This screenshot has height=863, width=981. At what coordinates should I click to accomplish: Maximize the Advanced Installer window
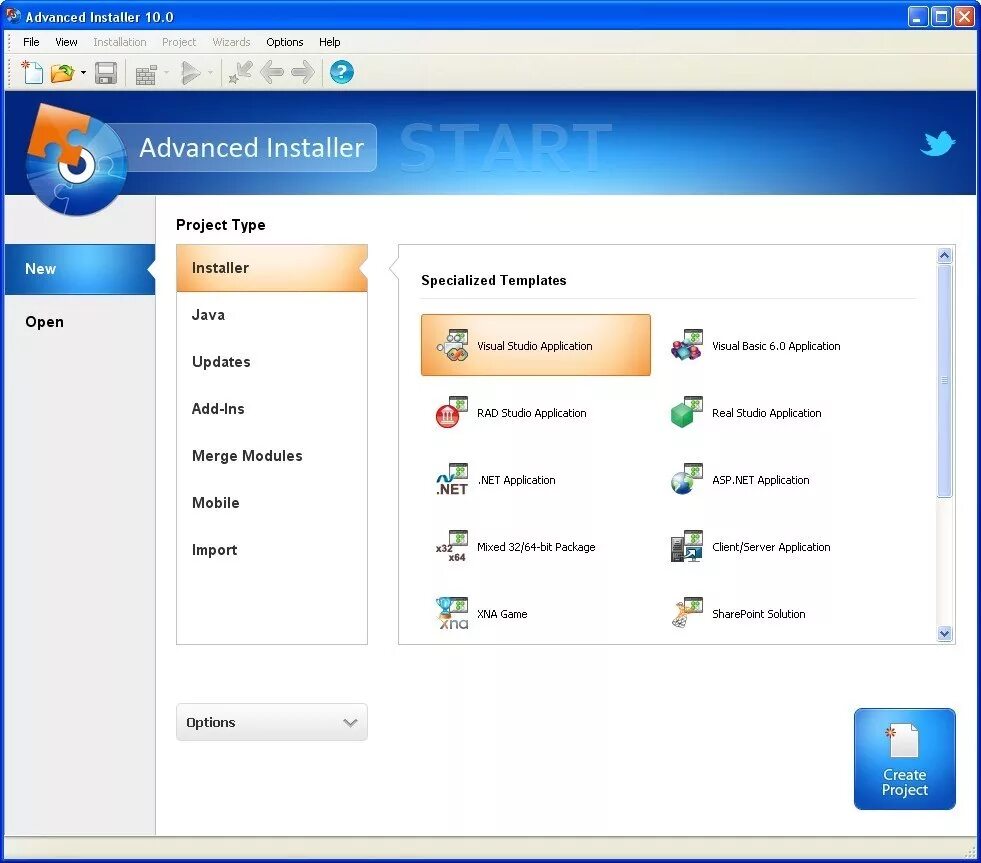(941, 16)
